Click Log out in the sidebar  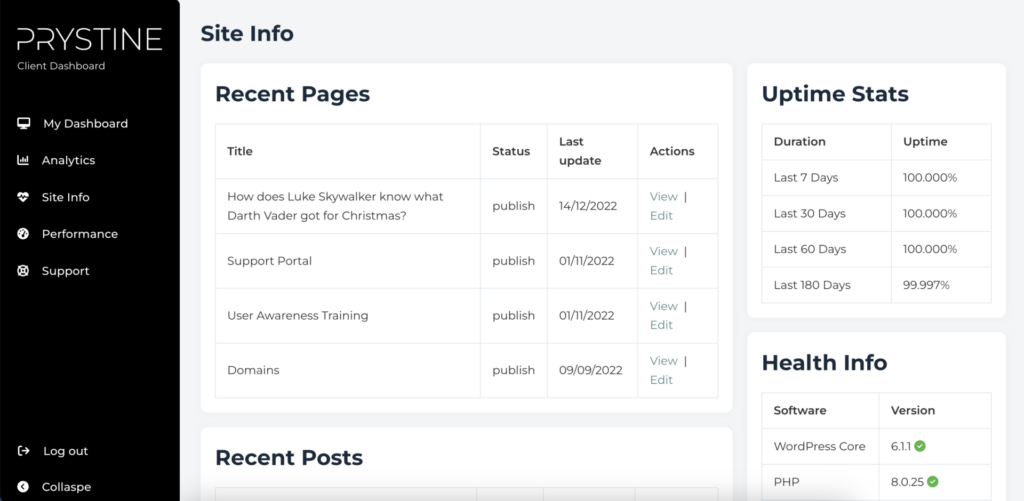pos(65,451)
